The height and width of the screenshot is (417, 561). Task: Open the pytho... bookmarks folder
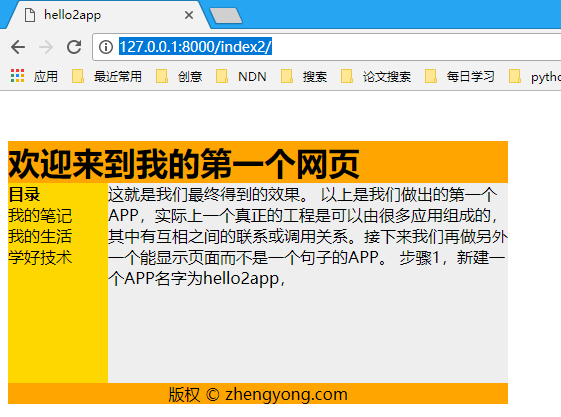coord(535,76)
